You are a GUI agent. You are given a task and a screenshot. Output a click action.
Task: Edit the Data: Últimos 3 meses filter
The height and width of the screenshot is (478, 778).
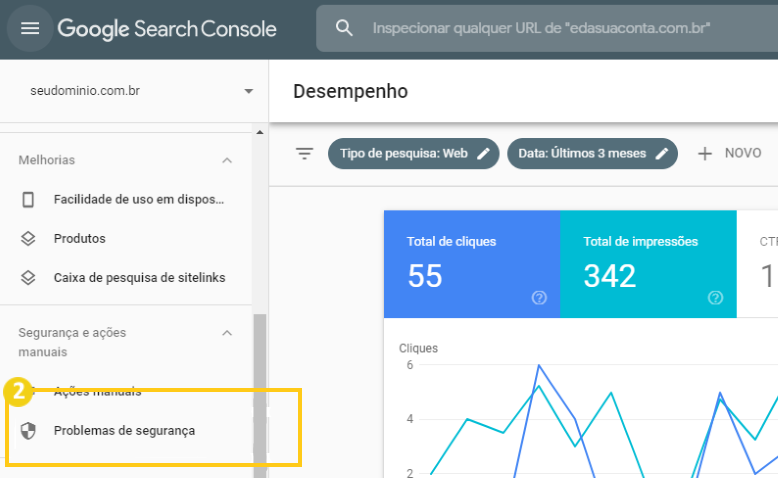(x=592, y=153)
